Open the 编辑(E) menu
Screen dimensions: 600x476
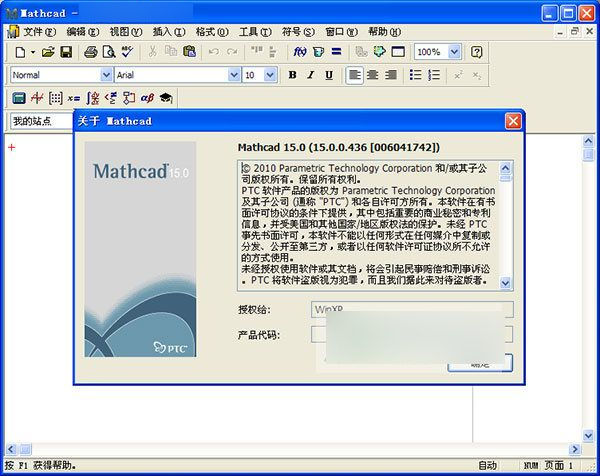[83, 32]
